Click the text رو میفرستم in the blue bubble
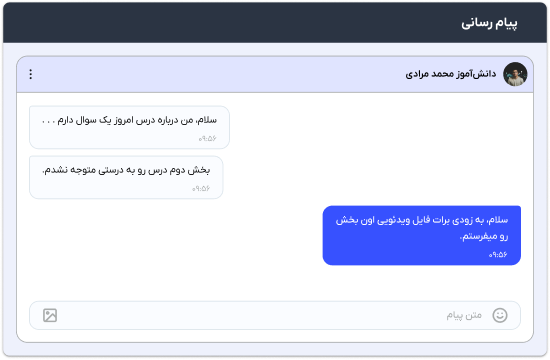This screenshot has width=550, height=360. [x=485, y=236]
